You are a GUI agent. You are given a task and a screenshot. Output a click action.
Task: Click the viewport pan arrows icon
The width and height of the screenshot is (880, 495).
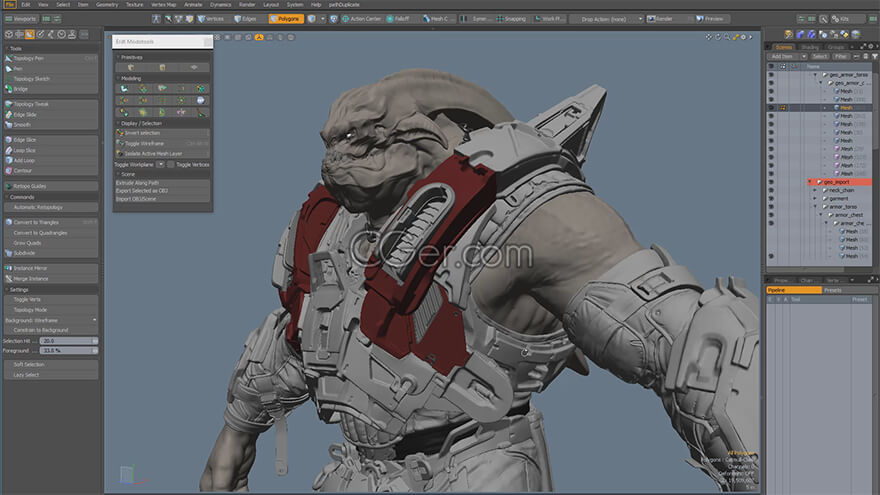pos(709,37)
